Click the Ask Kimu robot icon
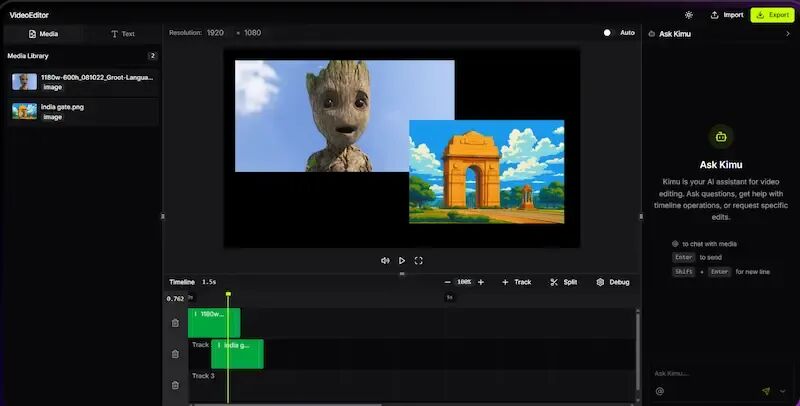Screen dimensions: 800x406 coord(721,137)
